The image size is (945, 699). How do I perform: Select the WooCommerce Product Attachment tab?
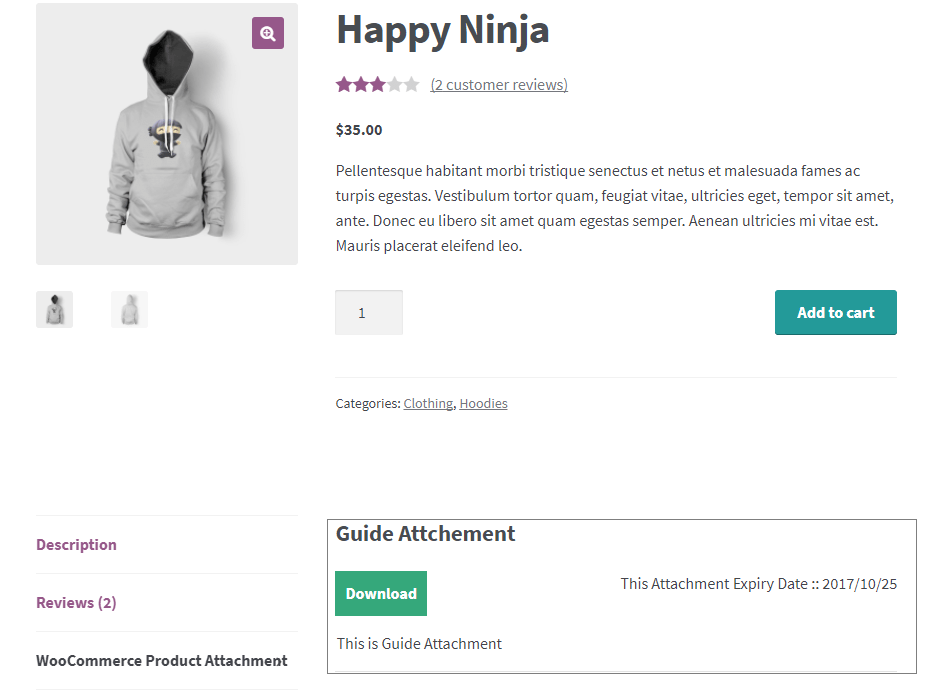point(162,661)
